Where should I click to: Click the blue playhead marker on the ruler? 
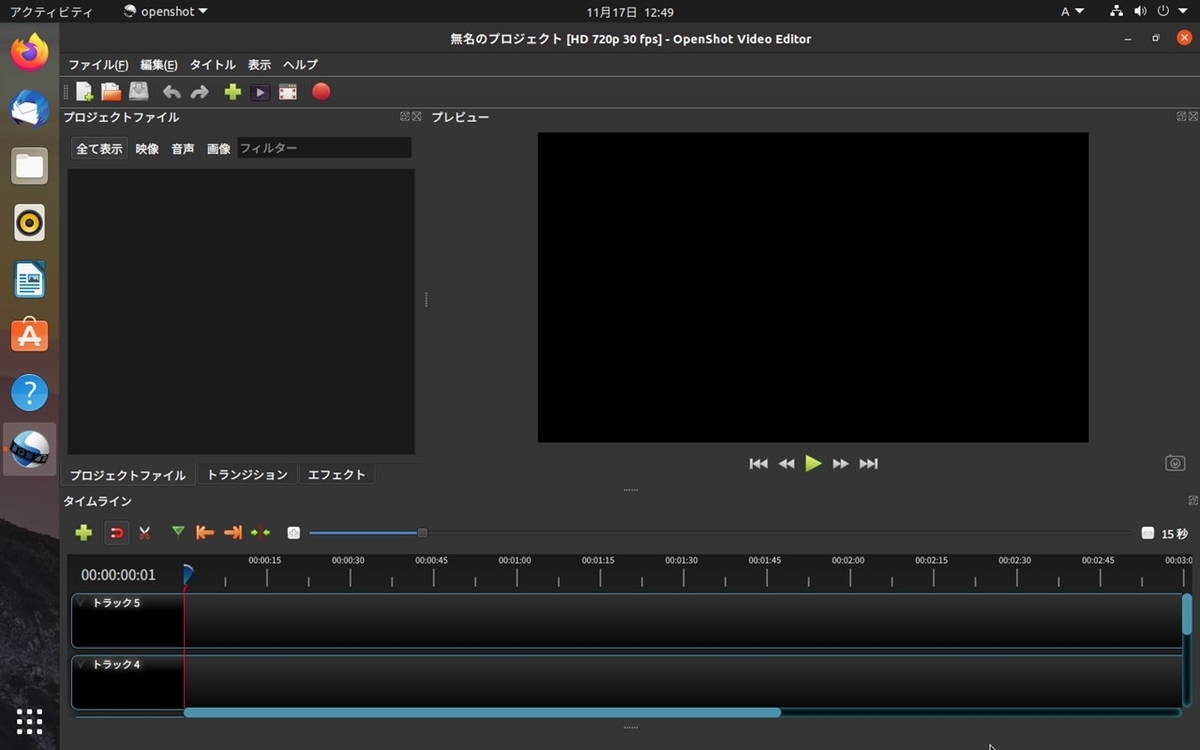point(187,574)
